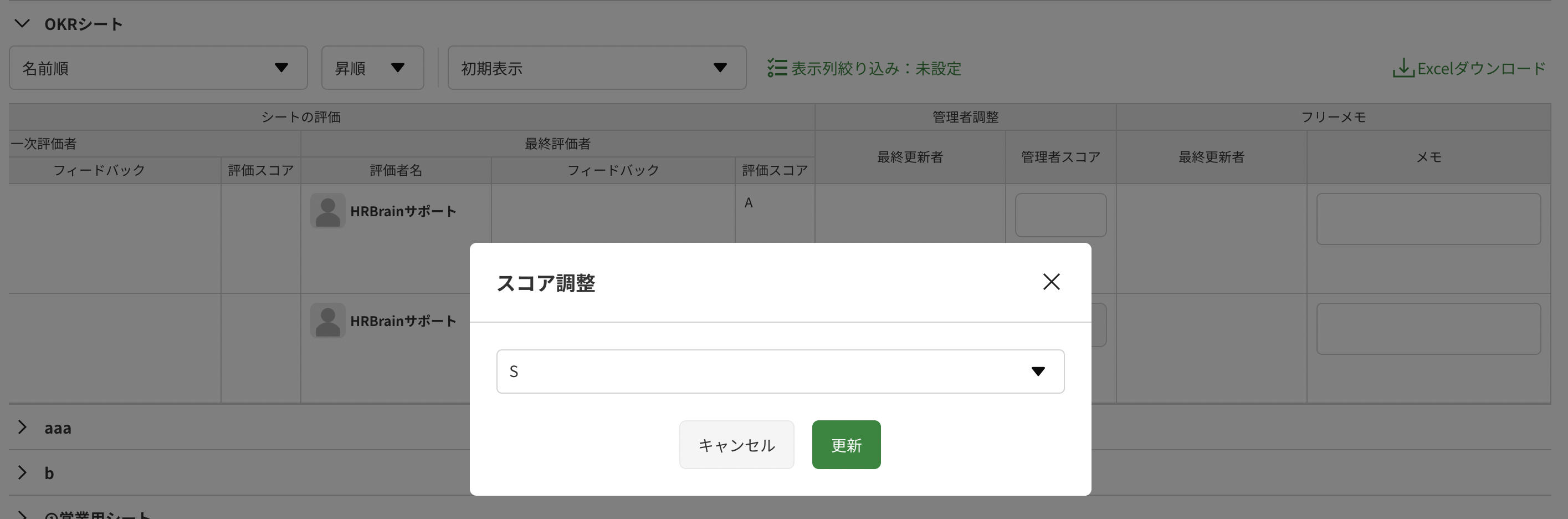
Task: Click the aaa section title
Action: pyautogui.click(x=58, y=428)
